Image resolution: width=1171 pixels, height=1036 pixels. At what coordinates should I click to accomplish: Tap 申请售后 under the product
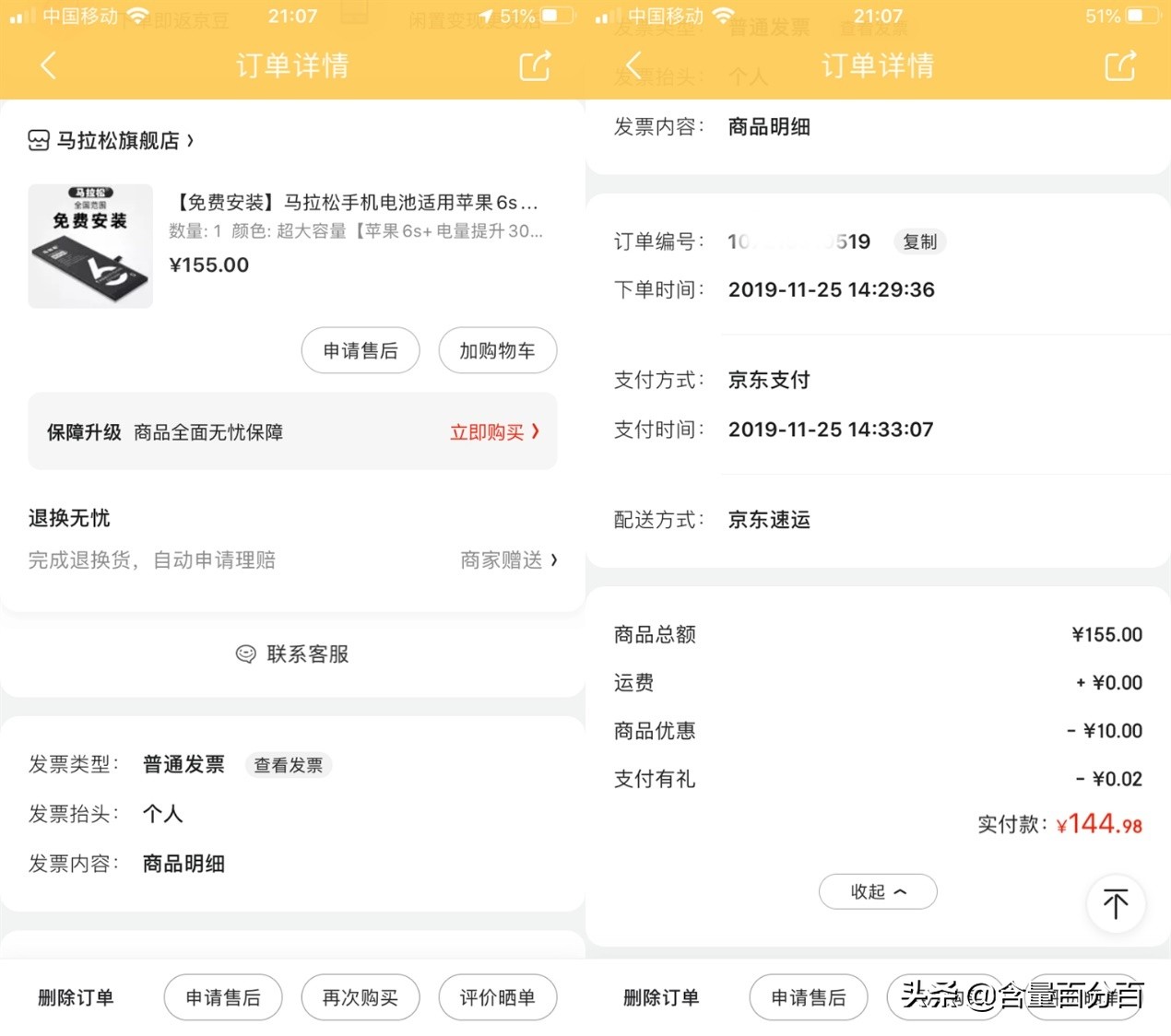pos(361,350)
